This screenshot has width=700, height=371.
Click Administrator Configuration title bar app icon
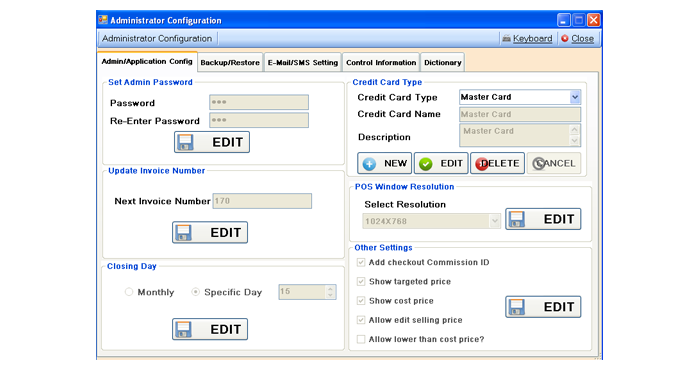tap(103, 20)
